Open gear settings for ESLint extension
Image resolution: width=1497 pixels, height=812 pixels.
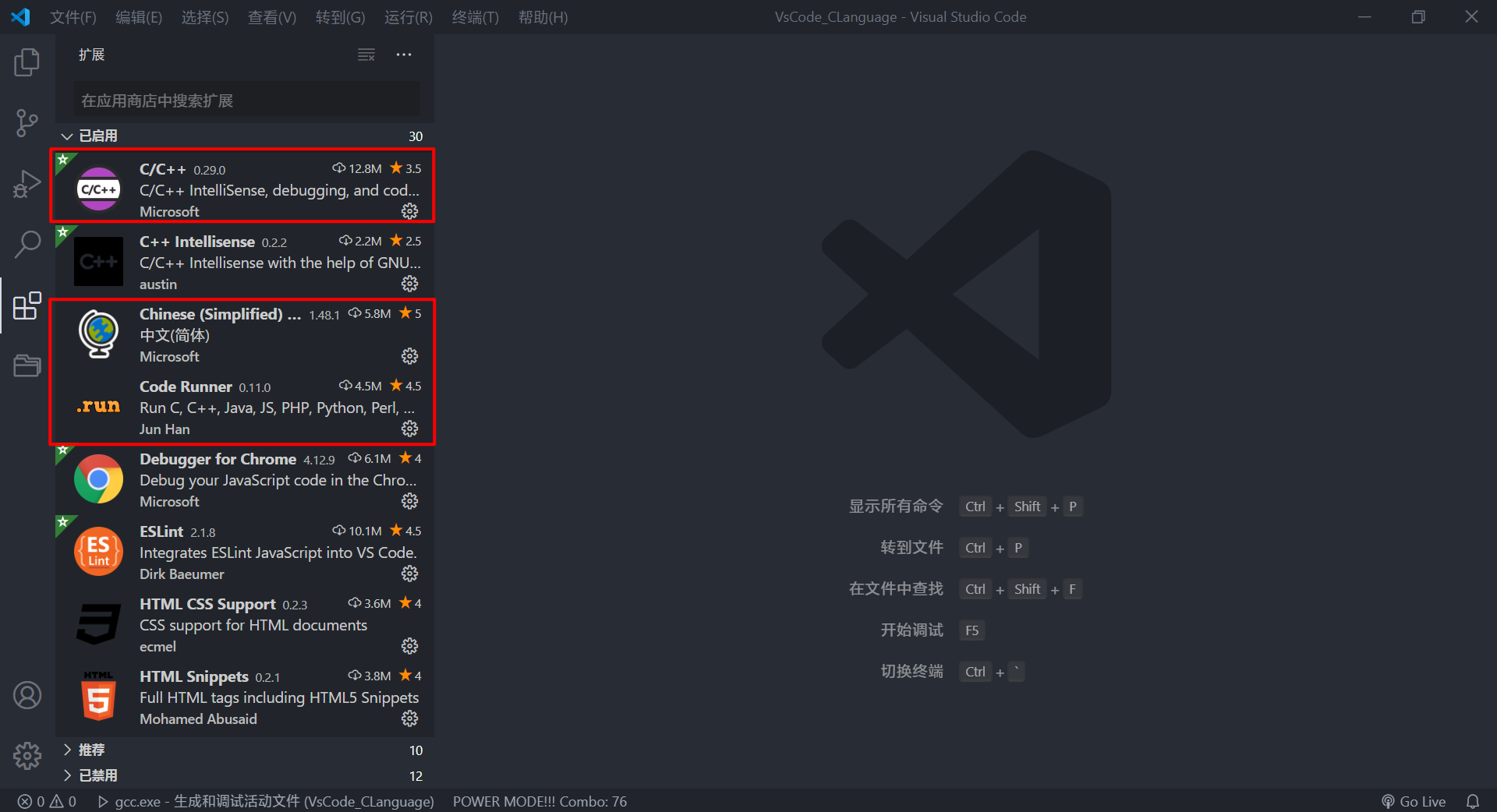pos(409,574)
